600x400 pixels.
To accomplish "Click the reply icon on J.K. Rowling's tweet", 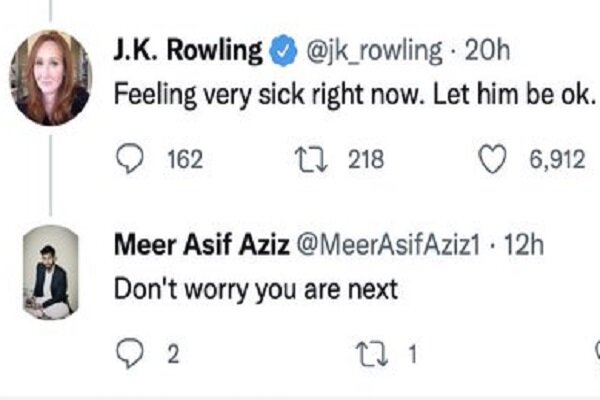I will click(130, 160).
